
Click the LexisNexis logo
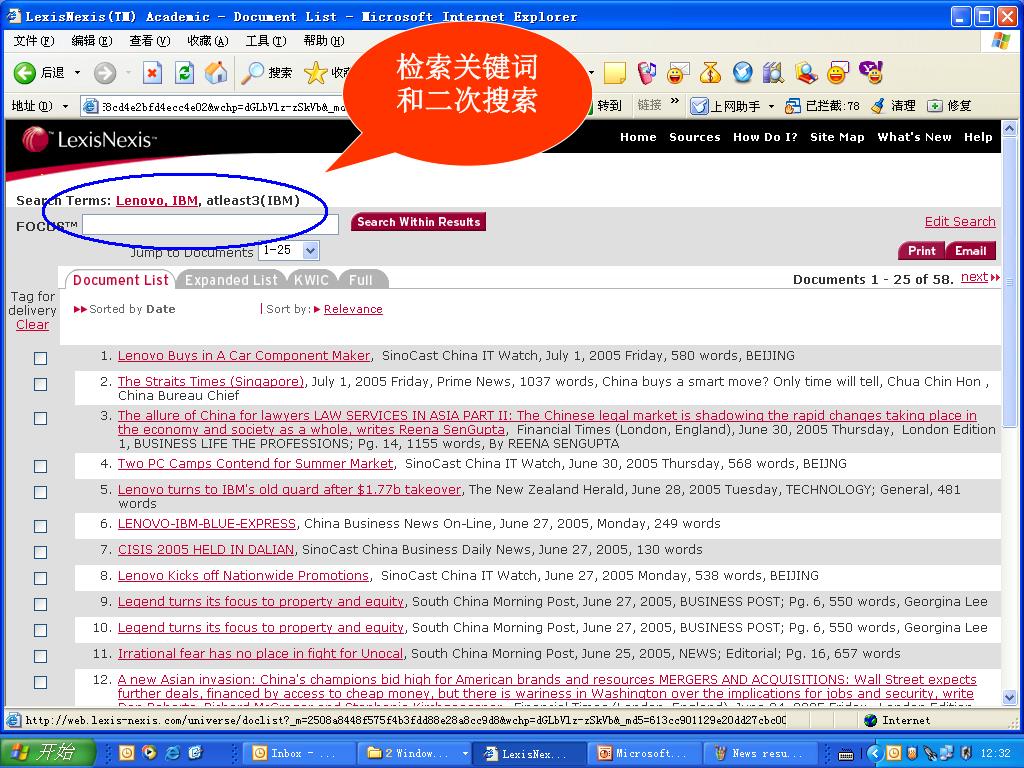(89, 139)
